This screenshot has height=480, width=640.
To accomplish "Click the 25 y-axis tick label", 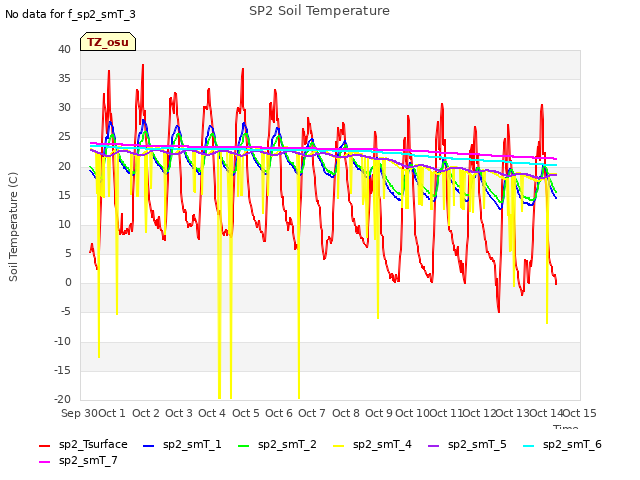I will click(x=64, y=137).
